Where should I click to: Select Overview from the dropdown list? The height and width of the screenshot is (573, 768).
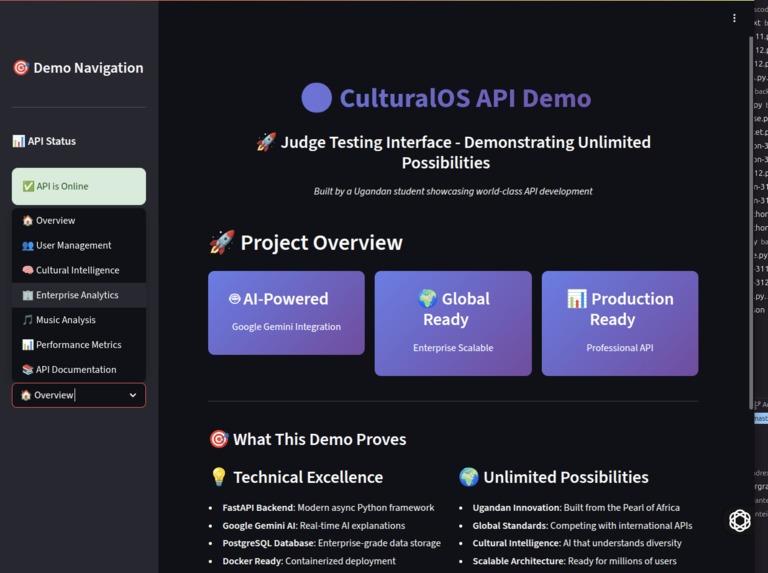[x=79, y=221]
